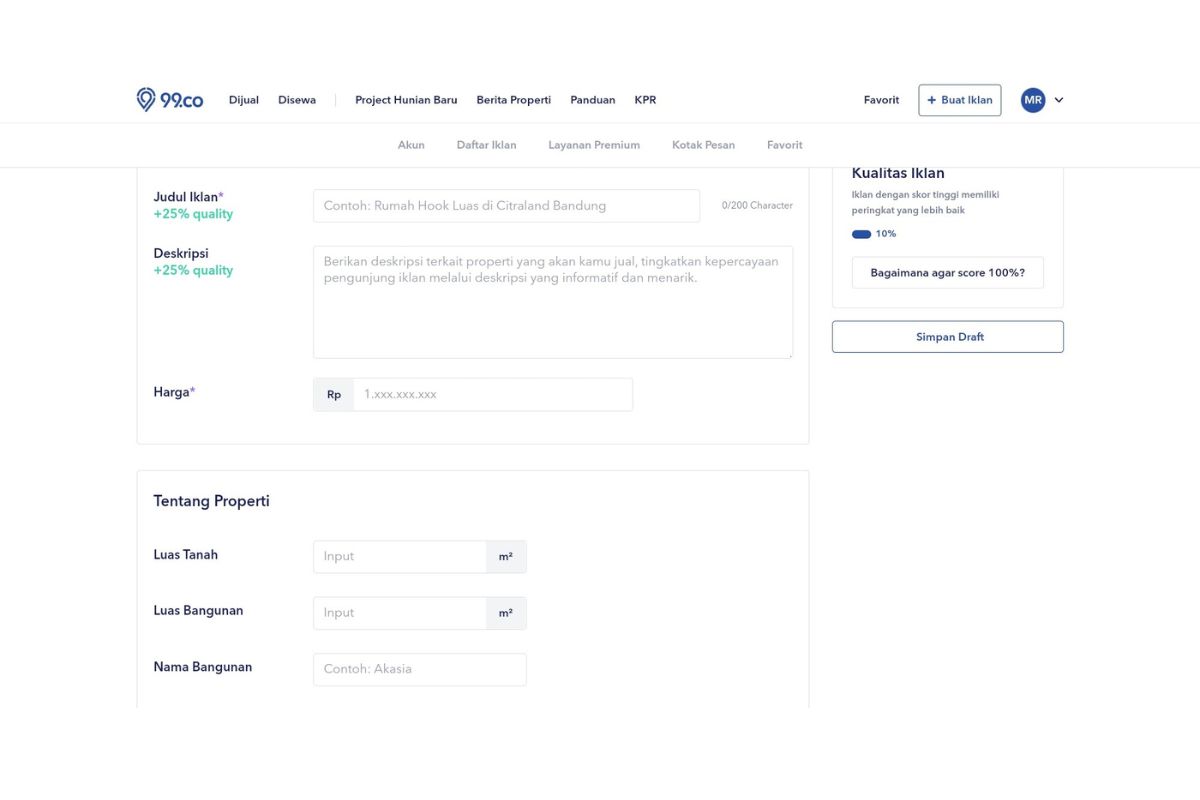Expand the account dropdown chevron
Image resolution: width=1200 pixels, height=800 pixels.
click(1059, 100)
